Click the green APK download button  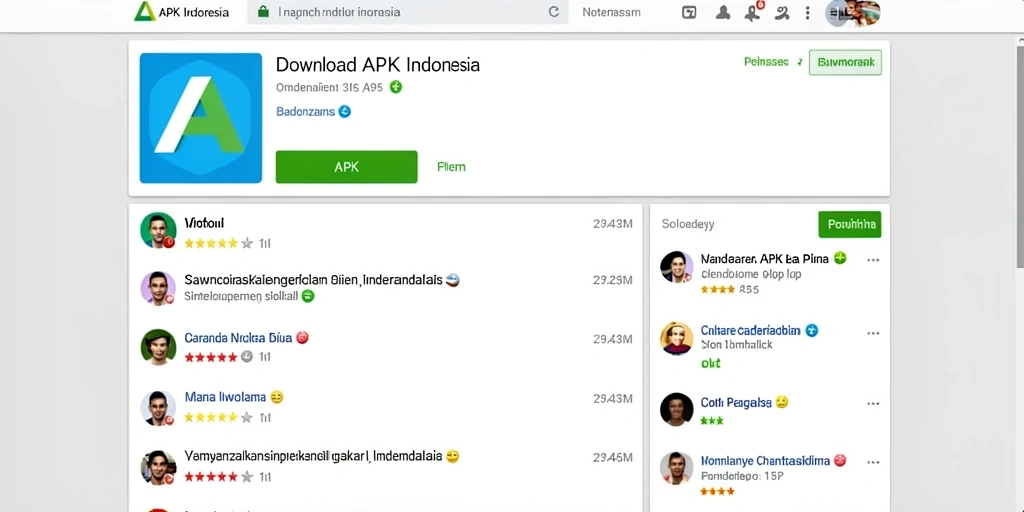(346, 167)
